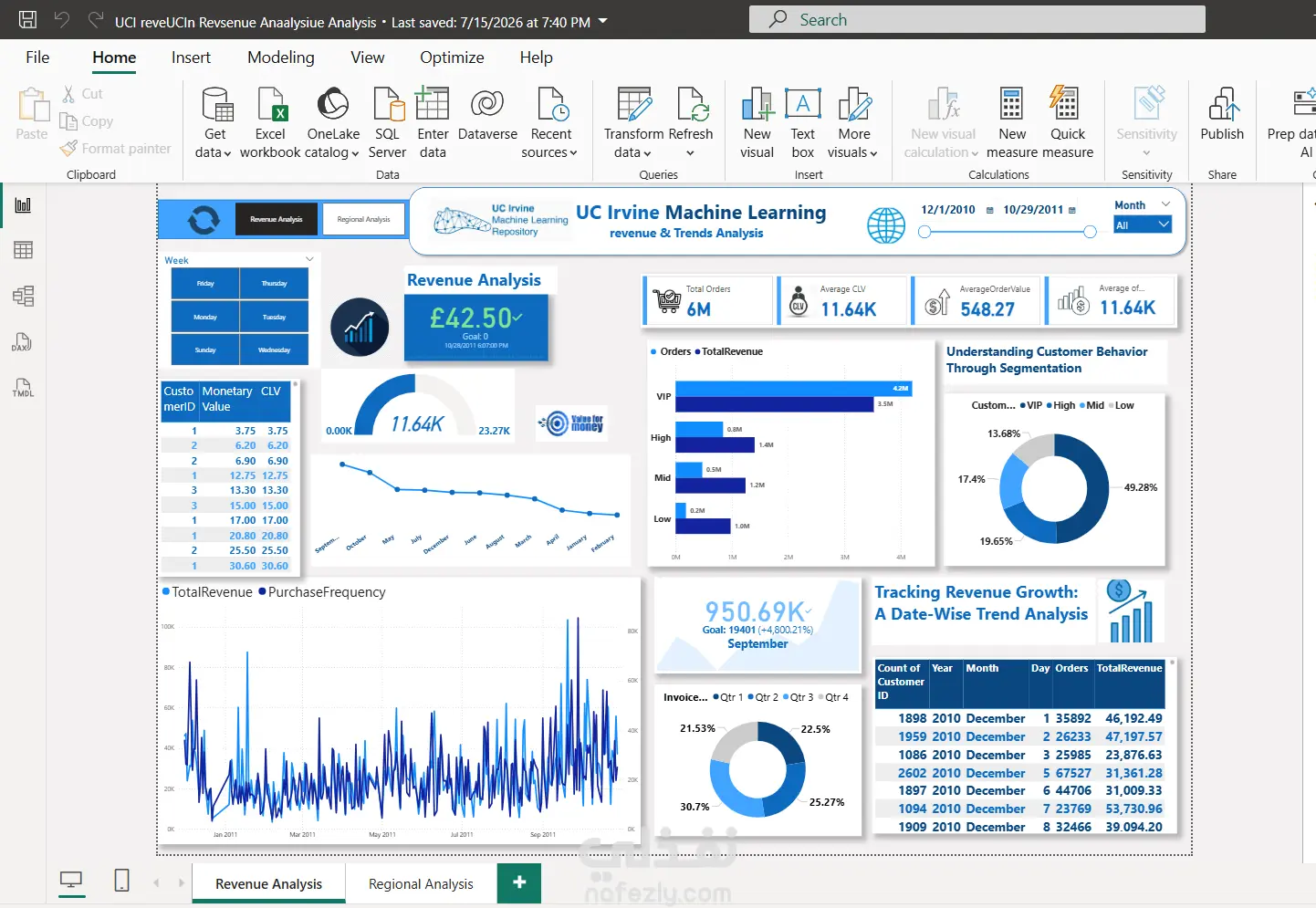
Task: Expand the Month slicer dropdown showing All
Action: coord(1142,224)
